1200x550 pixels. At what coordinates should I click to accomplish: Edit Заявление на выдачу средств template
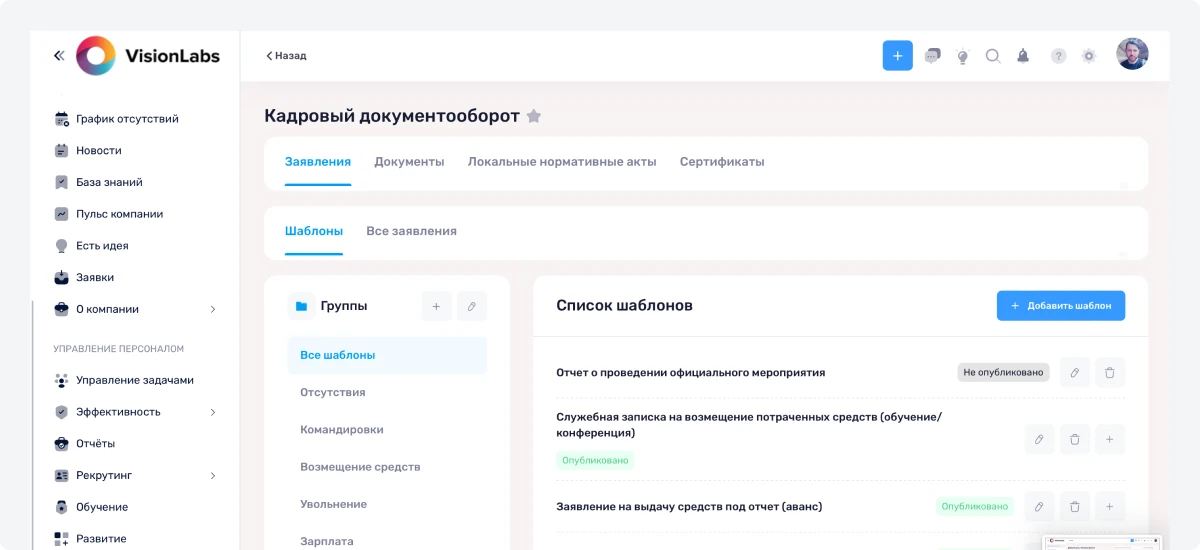click(1039, 507)
